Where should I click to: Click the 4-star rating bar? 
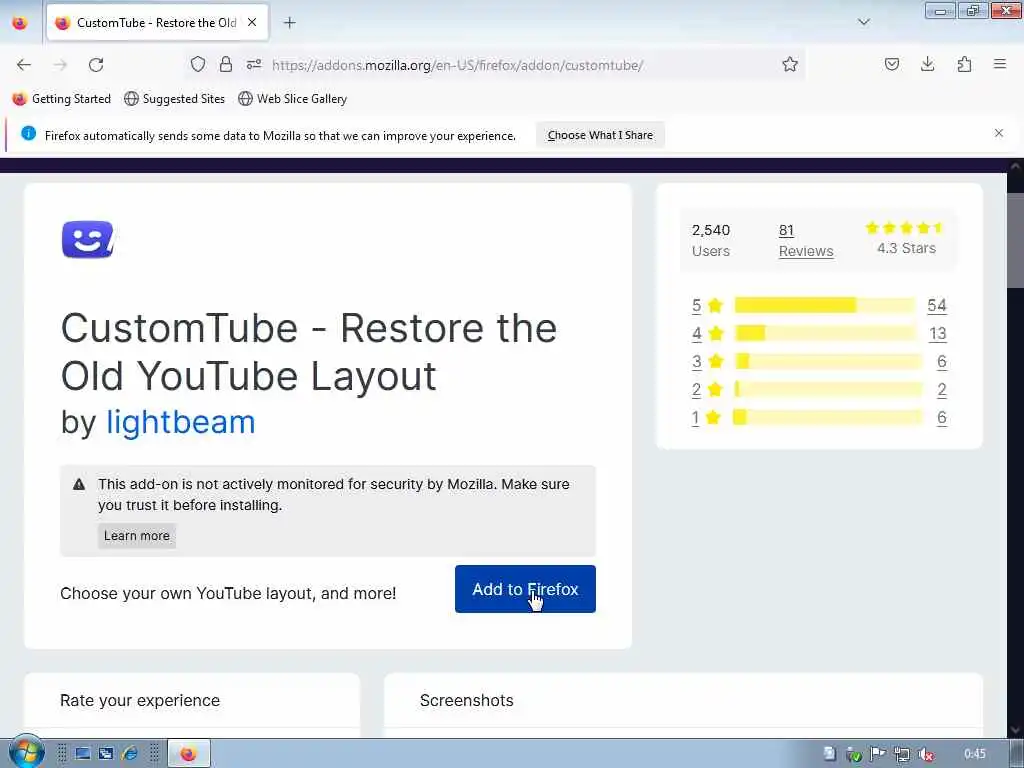point(825,333)
